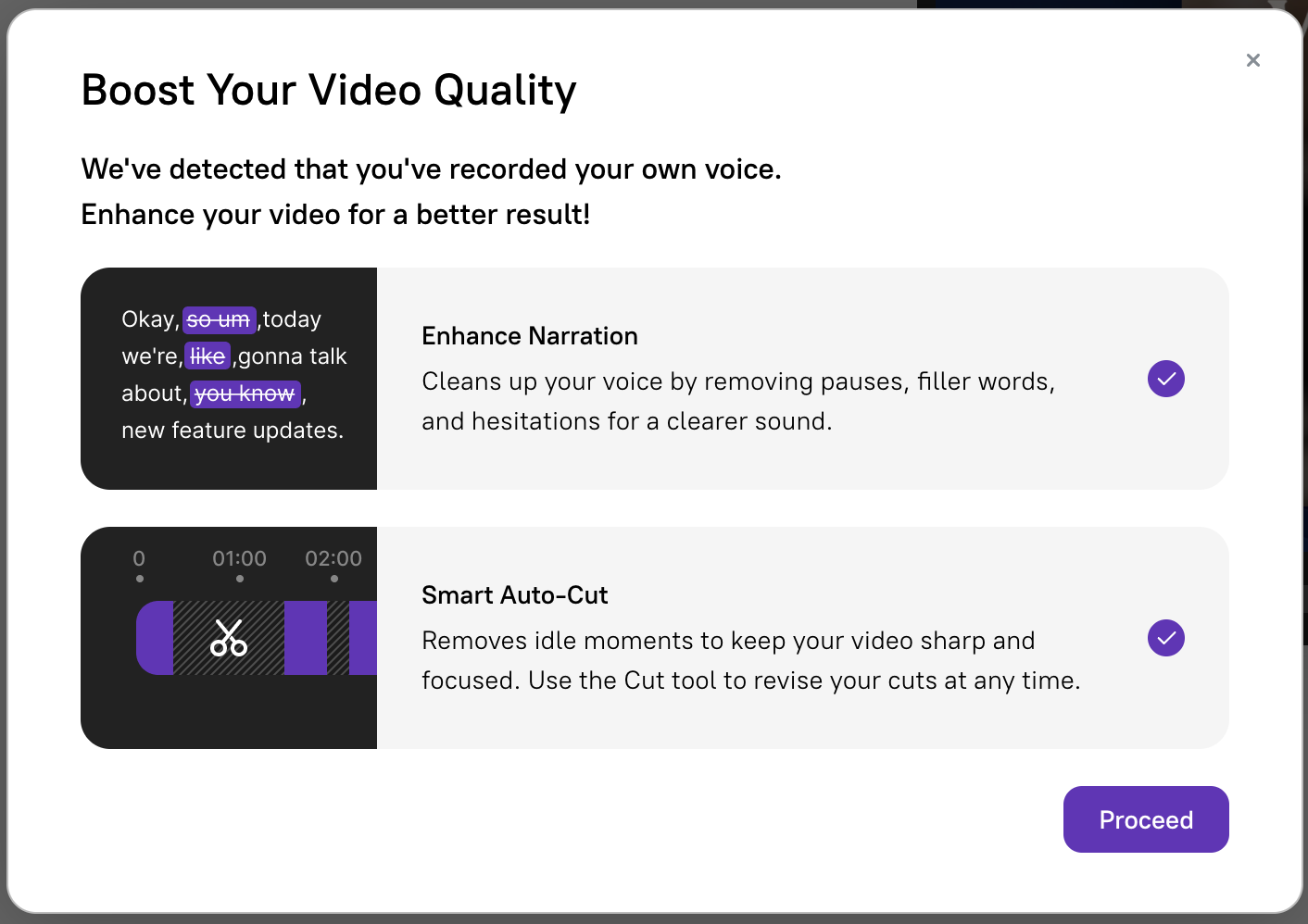Click the struck-out "you know" filler chip
1308x924 pixels.
coord(245,394)
